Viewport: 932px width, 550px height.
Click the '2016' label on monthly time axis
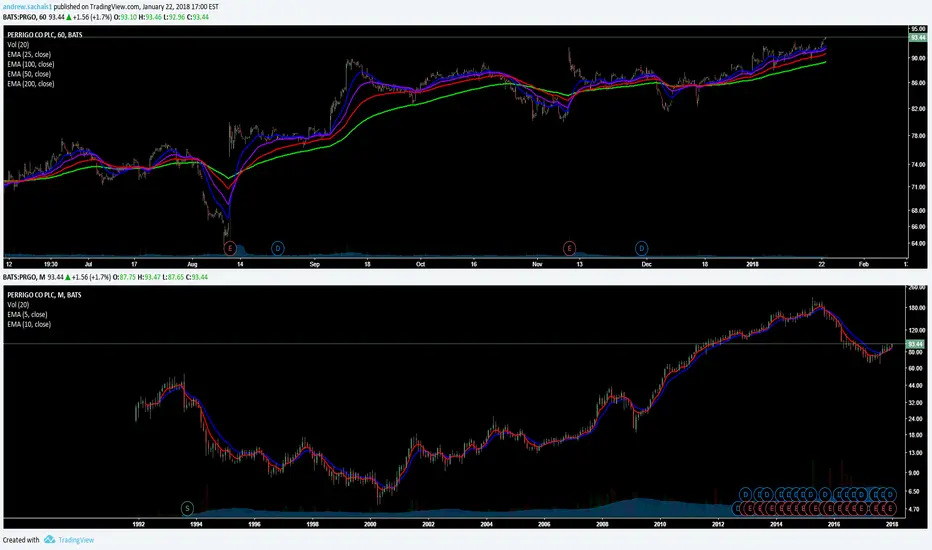click(x=834, y=524)
